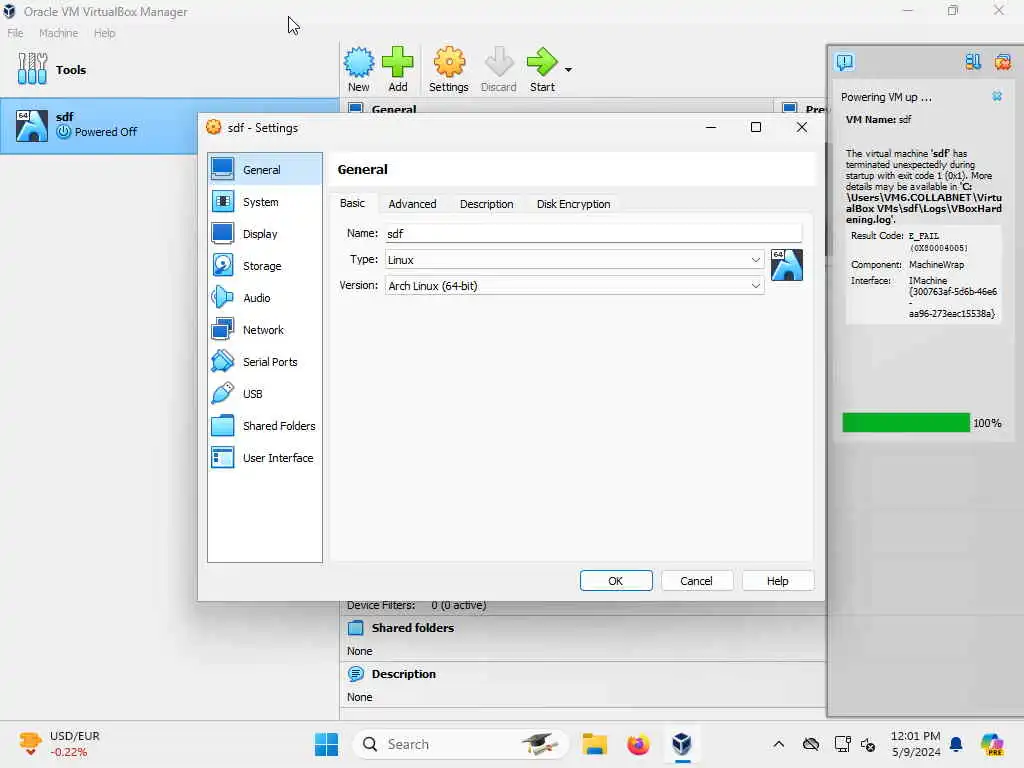The width and height of the screenshot is (1024, 768).
Task: Open the System settings category
Action: point(264,202)
